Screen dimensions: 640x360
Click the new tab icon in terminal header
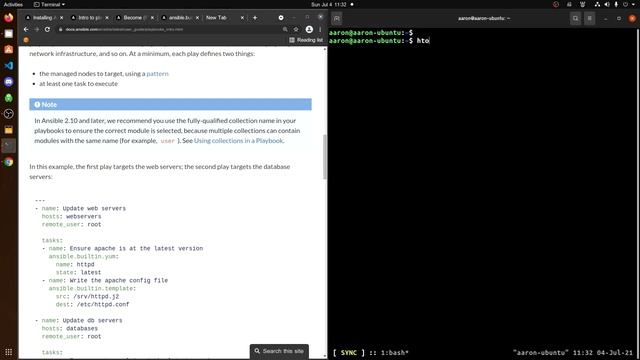coord(337,18)
